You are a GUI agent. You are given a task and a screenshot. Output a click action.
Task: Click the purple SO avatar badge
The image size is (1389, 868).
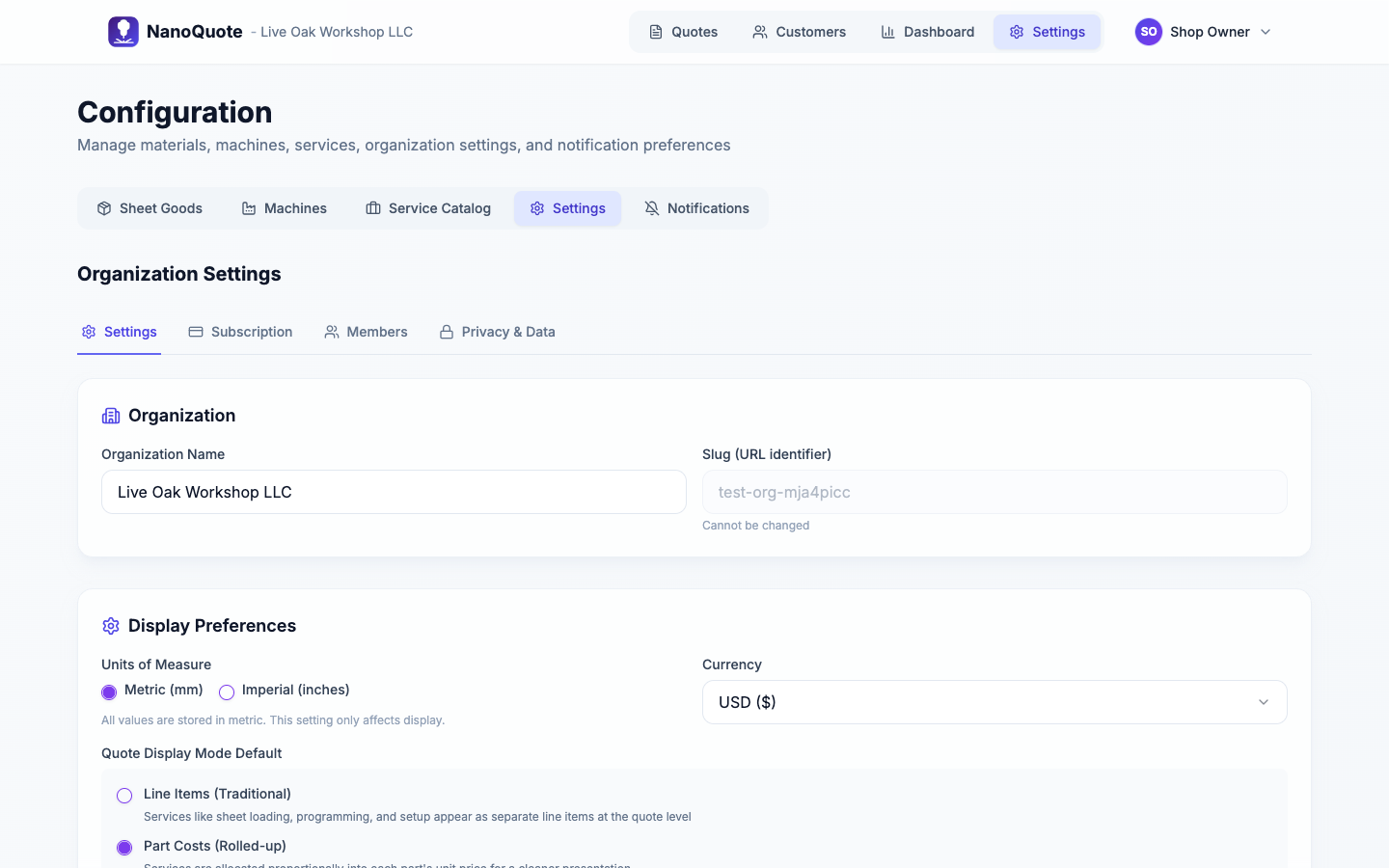pos(1148,31)
